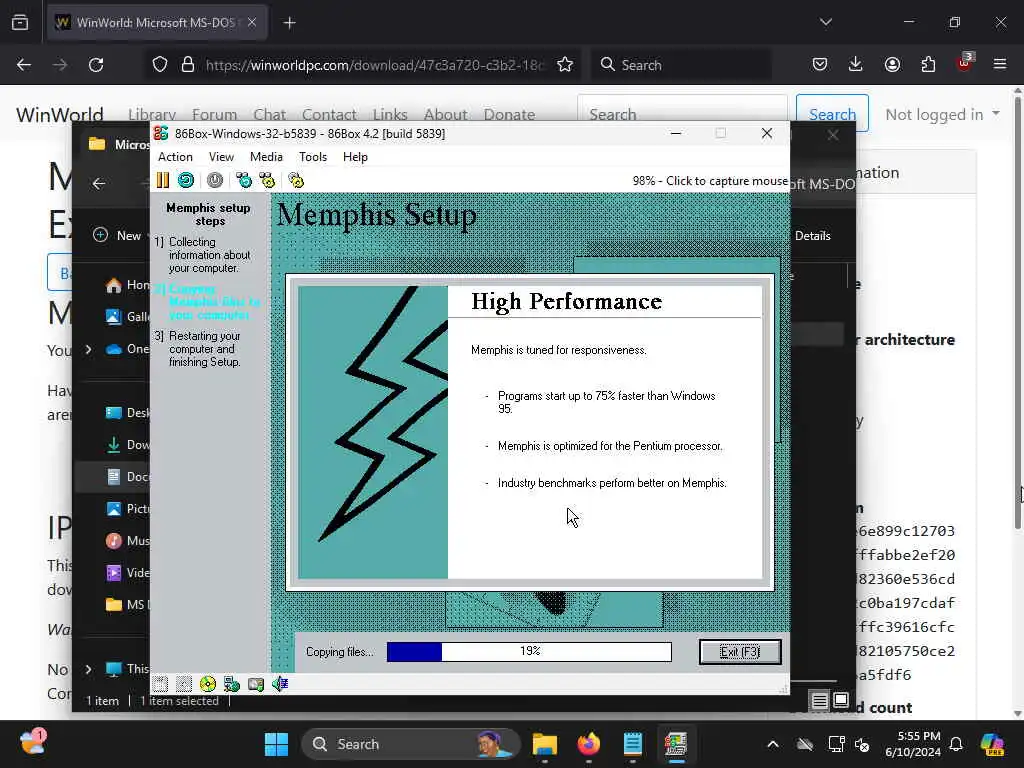Click the ACPI shutdown power icon
The width and height of the screenshot is (1024, 768).
(215, 180)
